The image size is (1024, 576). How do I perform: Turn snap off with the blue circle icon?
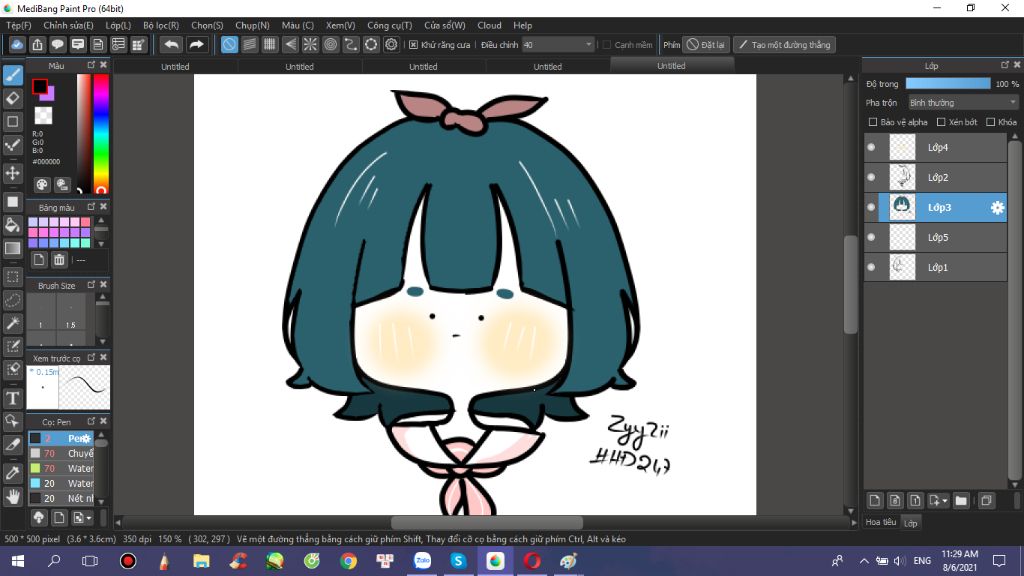(x=229, y=44)
